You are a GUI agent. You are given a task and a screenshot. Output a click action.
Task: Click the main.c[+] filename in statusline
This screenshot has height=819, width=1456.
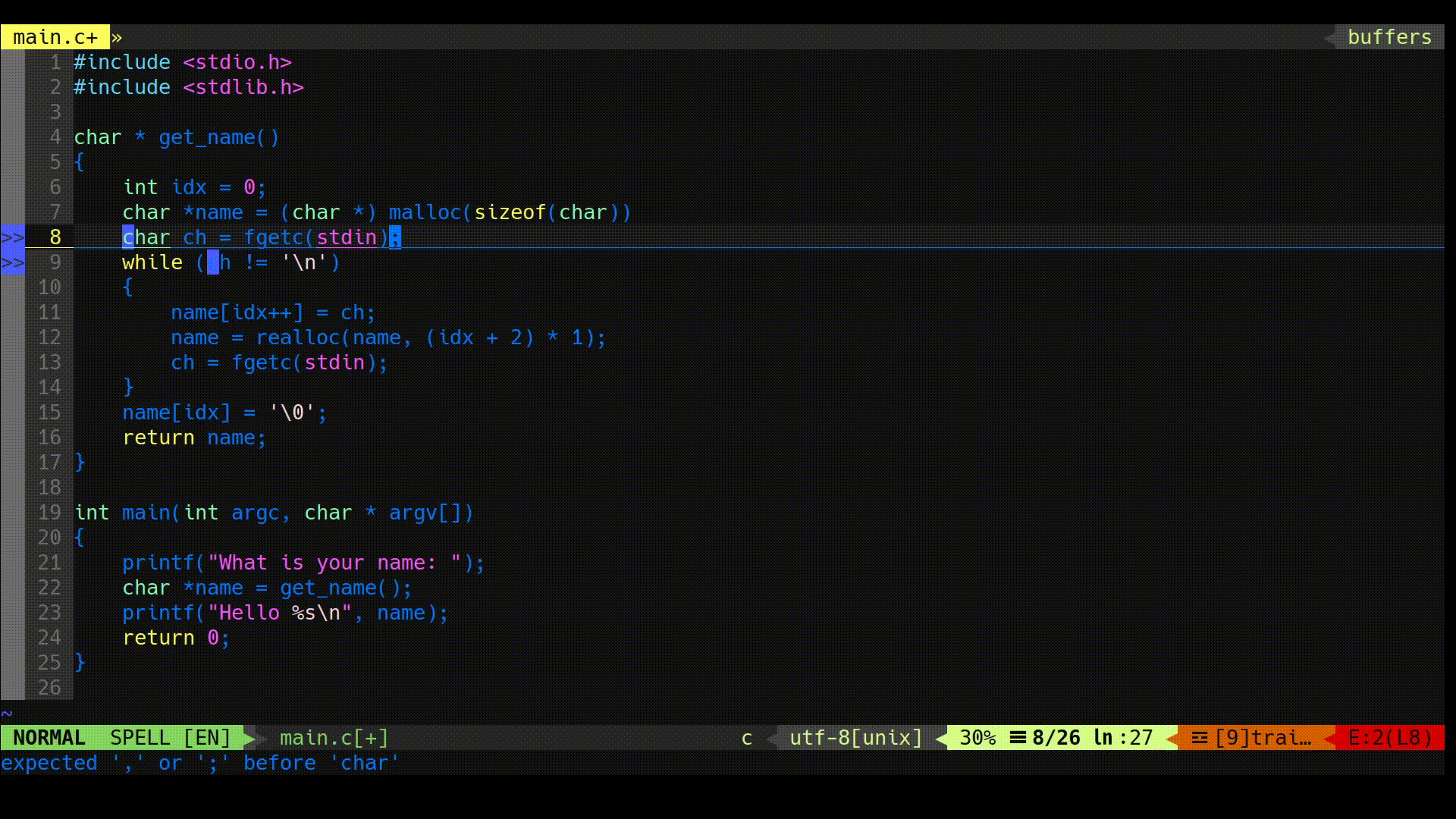point(334,738)
